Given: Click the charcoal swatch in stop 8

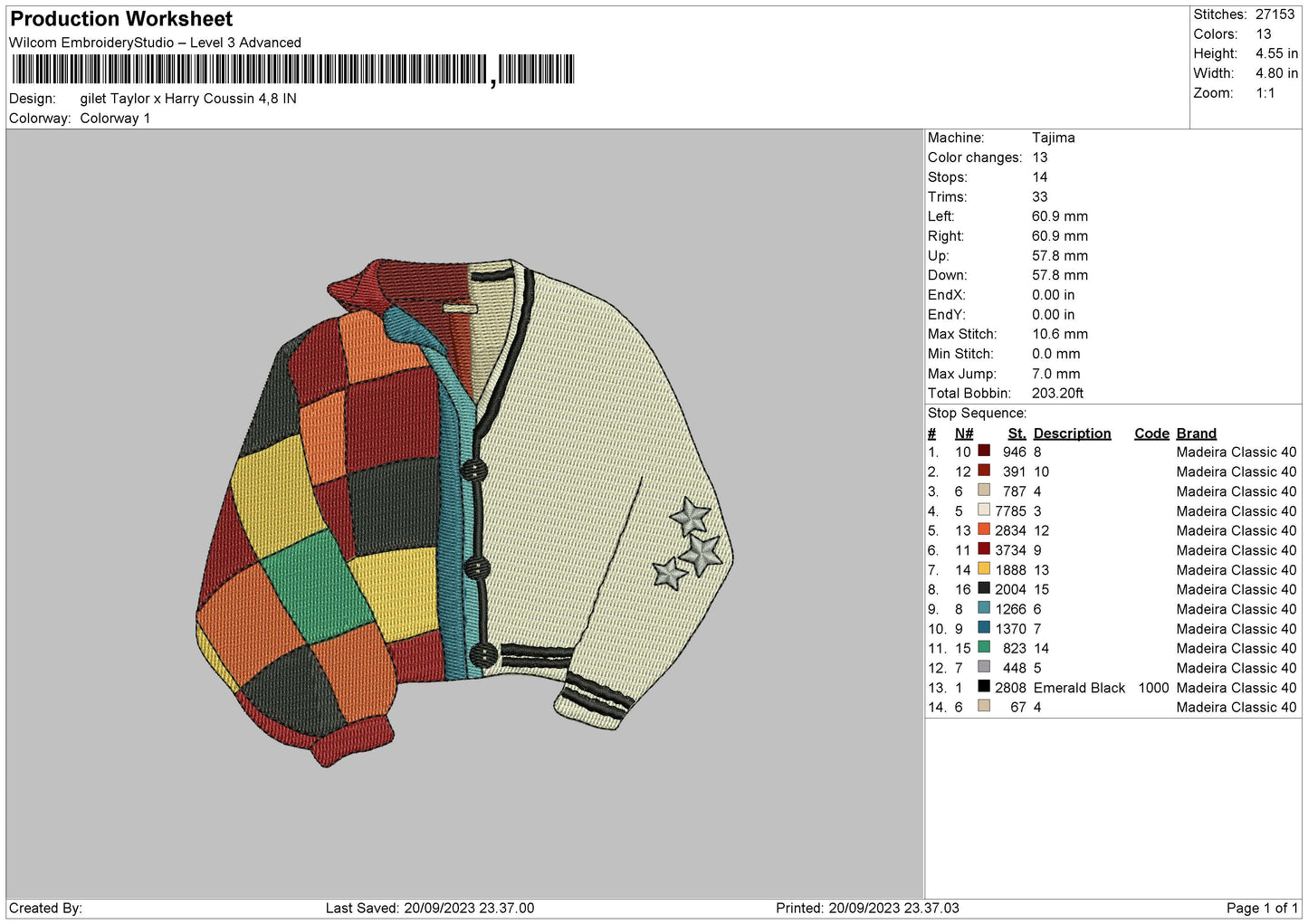Looking at the screenshot, I should click(x=984, y=588).
